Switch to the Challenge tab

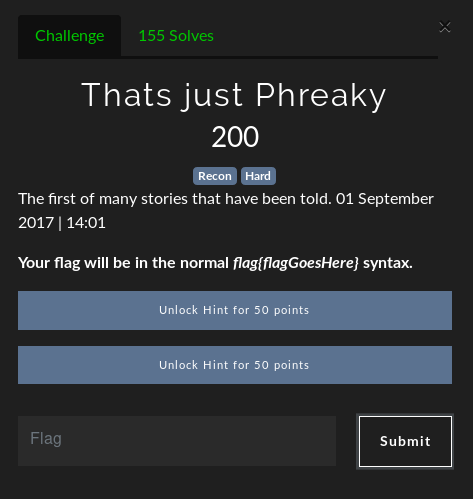[69, 36]
